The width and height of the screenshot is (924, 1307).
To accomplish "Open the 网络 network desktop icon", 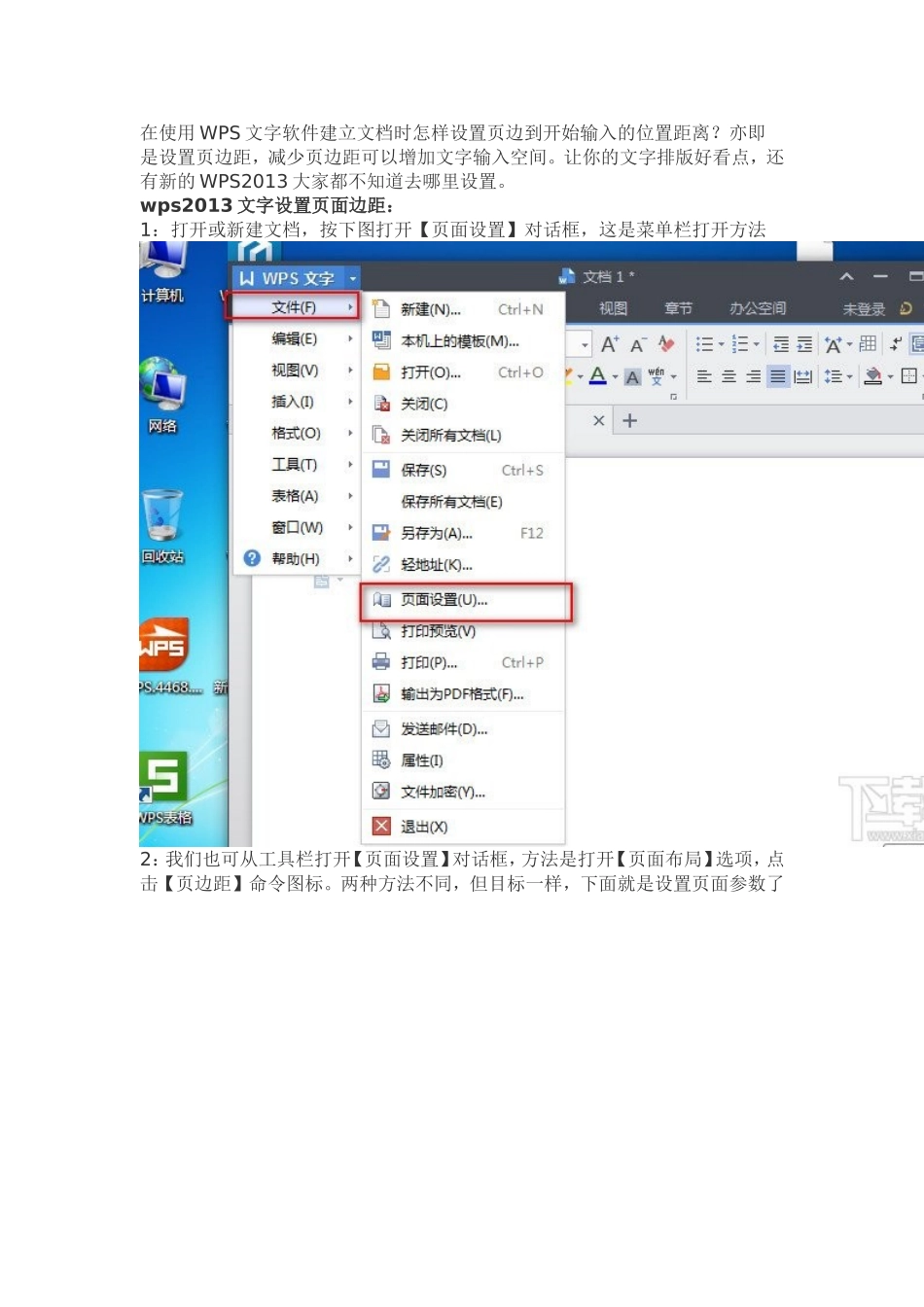I will [161, 396].
